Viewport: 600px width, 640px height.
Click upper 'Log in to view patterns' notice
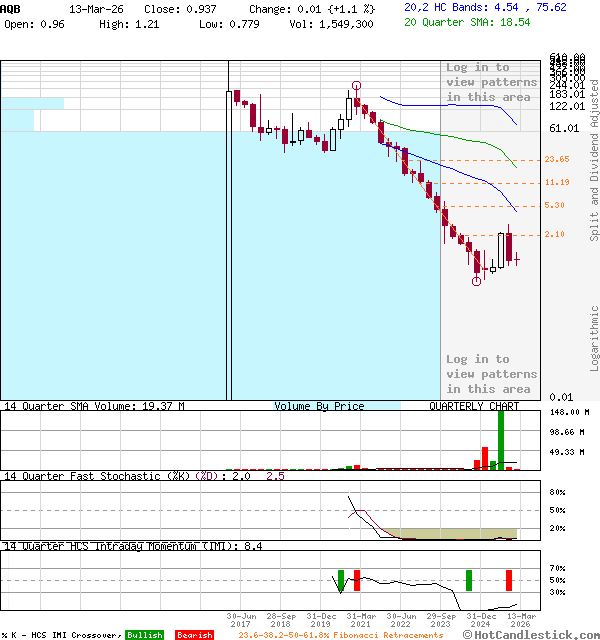[491, 82]
